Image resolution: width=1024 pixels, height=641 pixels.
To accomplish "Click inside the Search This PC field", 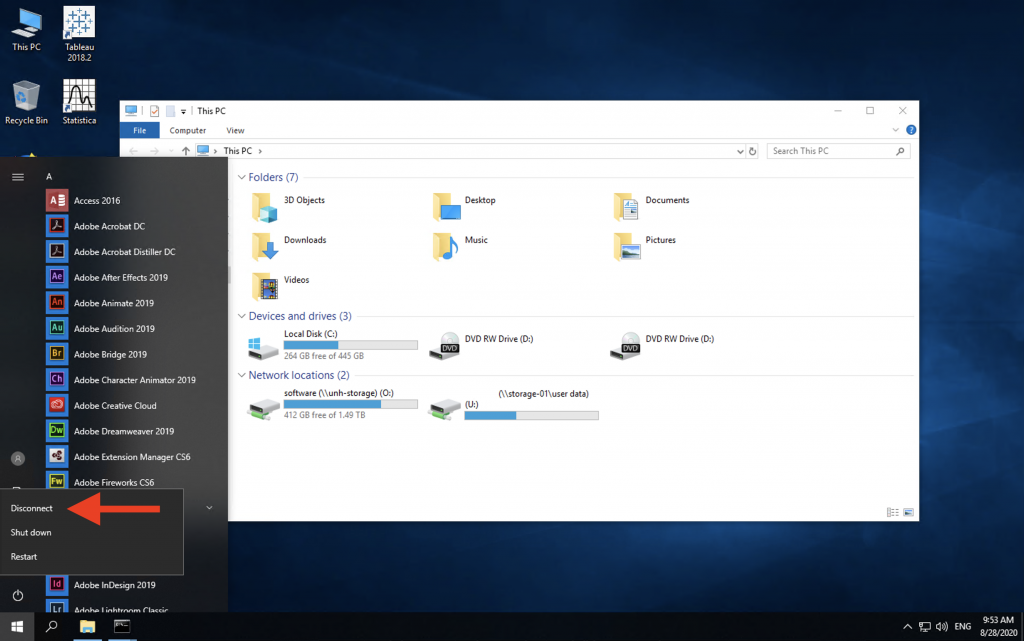I will 830,151.
